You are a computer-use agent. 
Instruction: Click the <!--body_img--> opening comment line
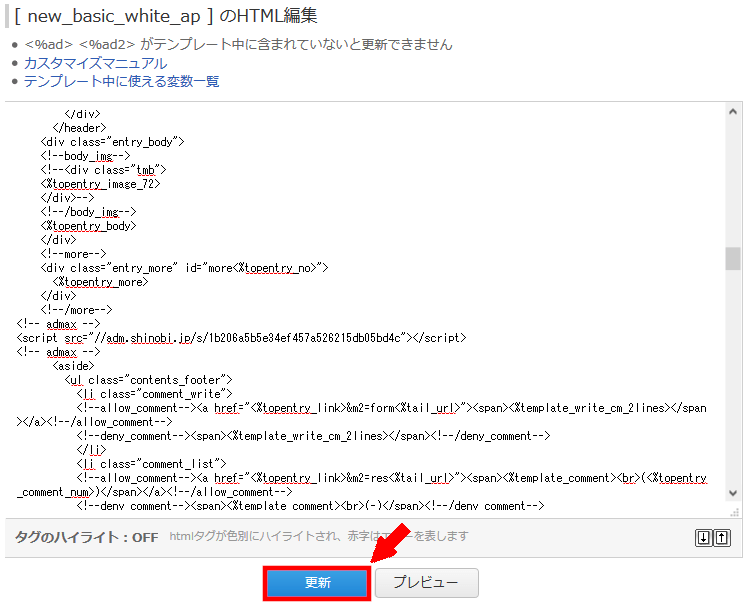(85, 156)
